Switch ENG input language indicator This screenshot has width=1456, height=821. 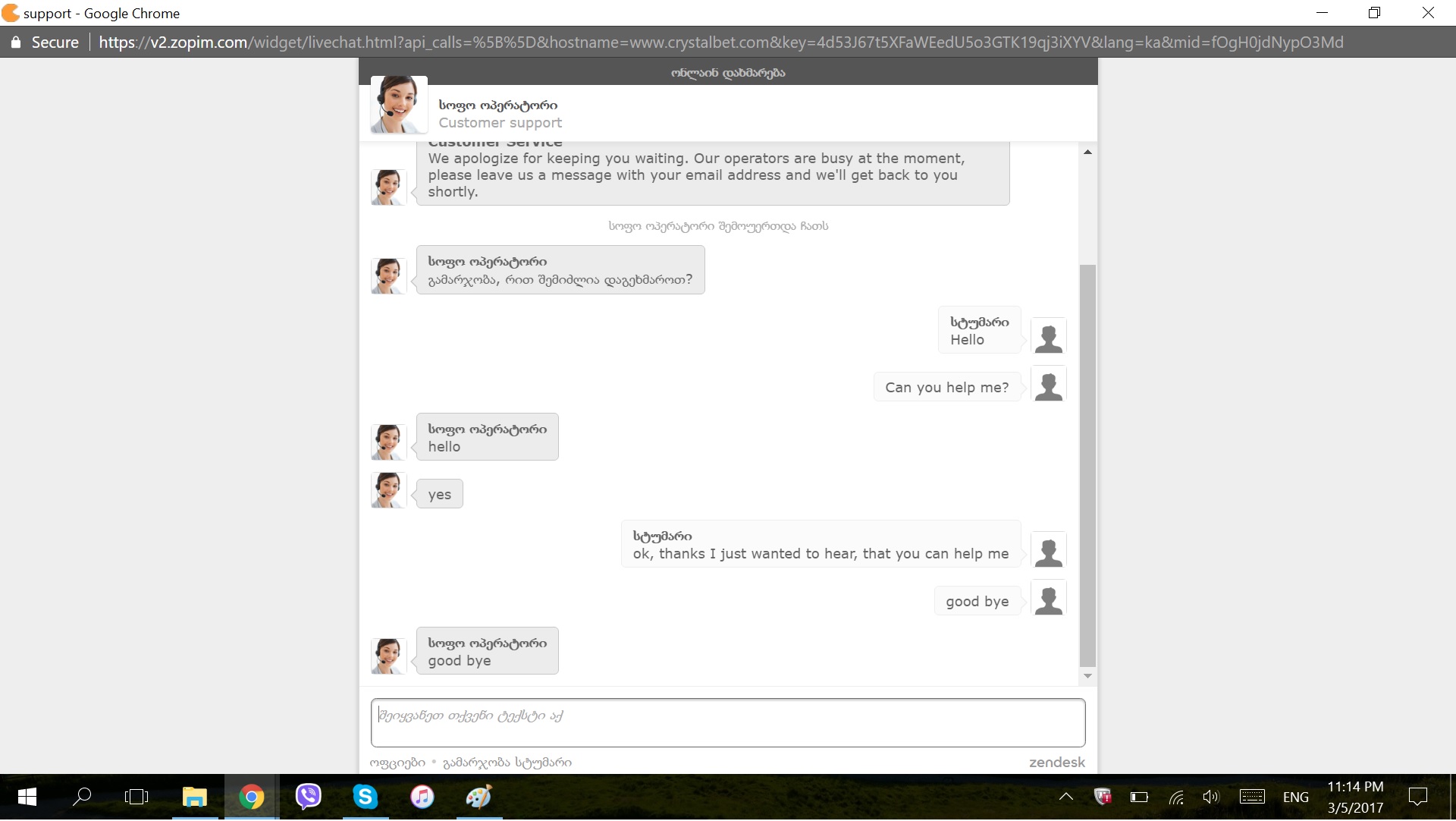click(1295, 797)
